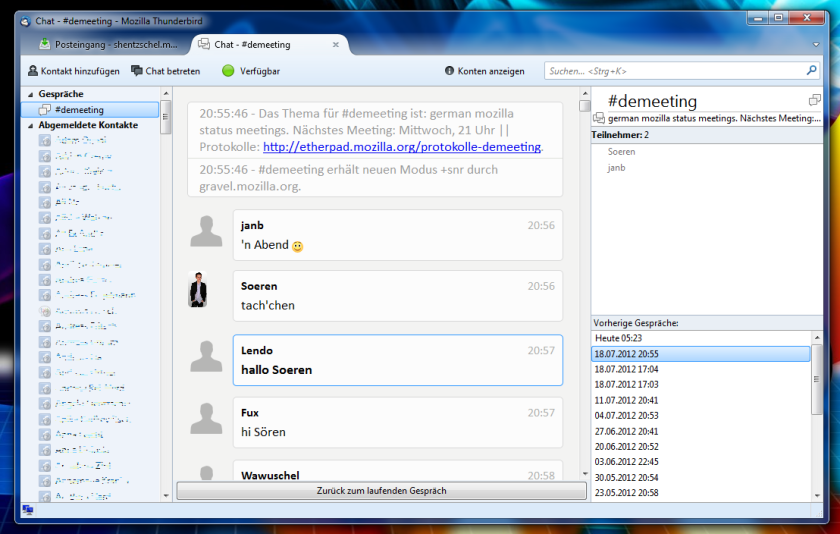The image size is (840, 534).
Task: Click the magnifier search icon
Action: pos(812,70)
